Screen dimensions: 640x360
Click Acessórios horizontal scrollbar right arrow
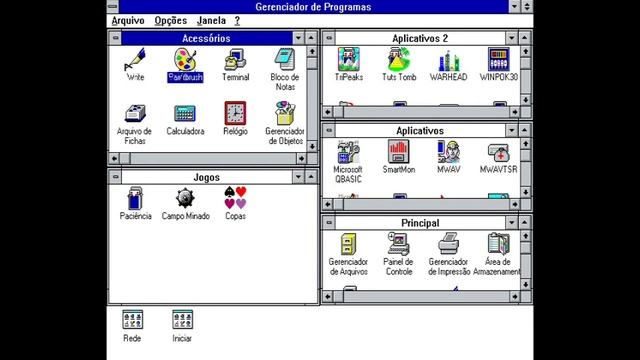pyautogui.click(x=302, y=158)
